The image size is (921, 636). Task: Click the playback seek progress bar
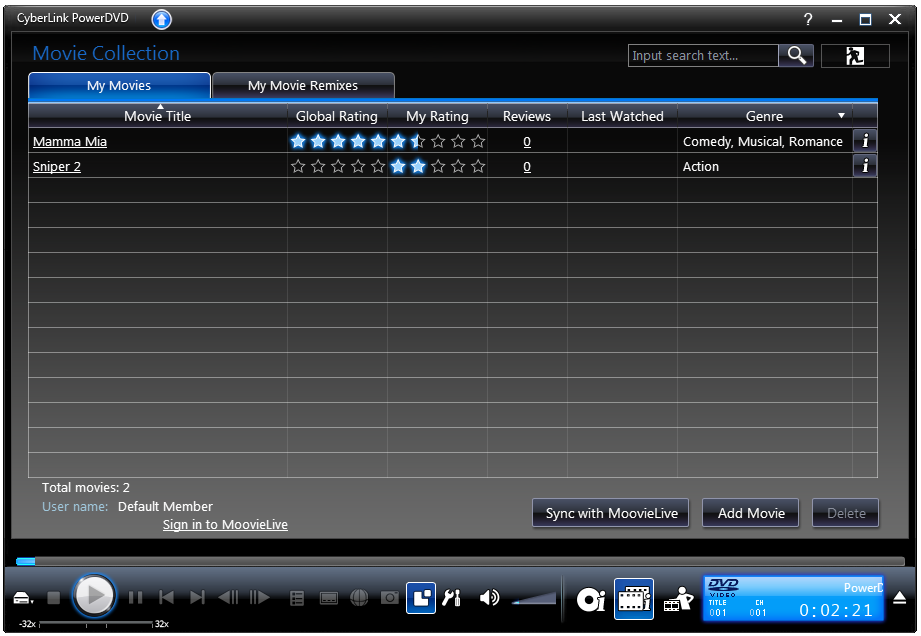pos(460,561)
